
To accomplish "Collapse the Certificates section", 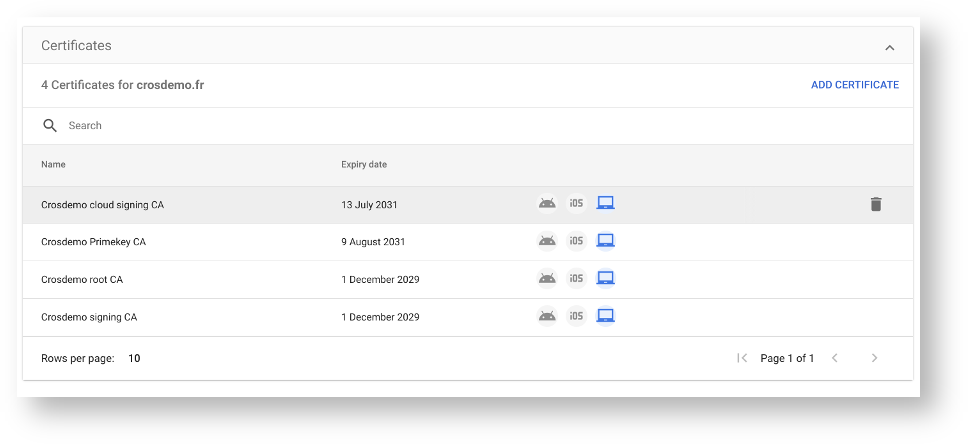I will [x=889, y=47].
